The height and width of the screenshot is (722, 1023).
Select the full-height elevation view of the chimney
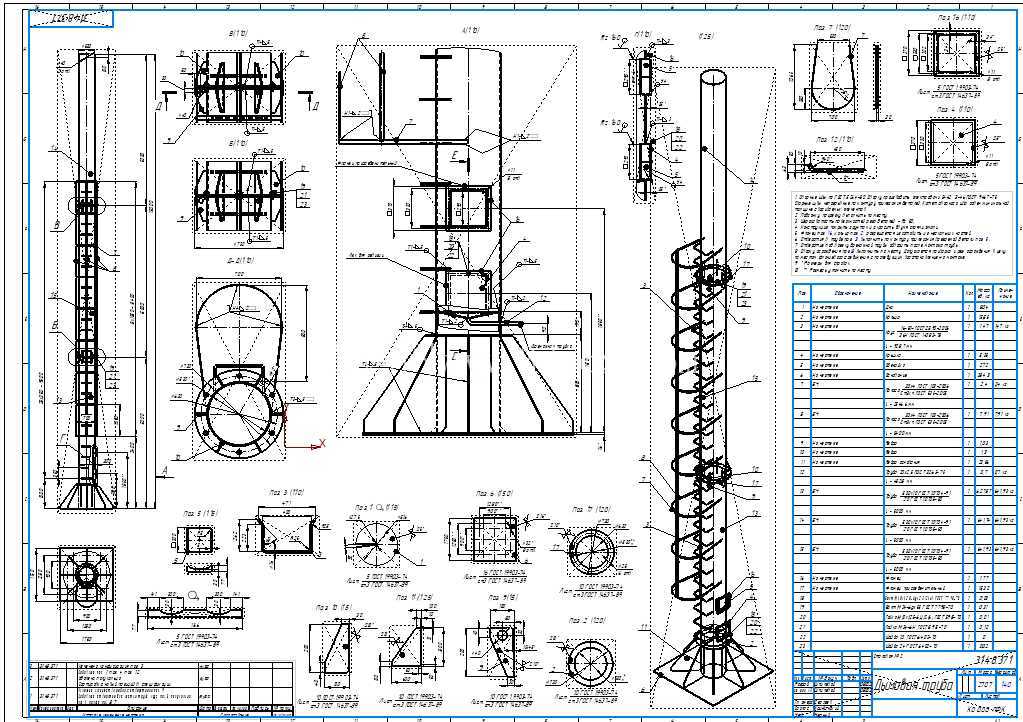coord(88,280)
